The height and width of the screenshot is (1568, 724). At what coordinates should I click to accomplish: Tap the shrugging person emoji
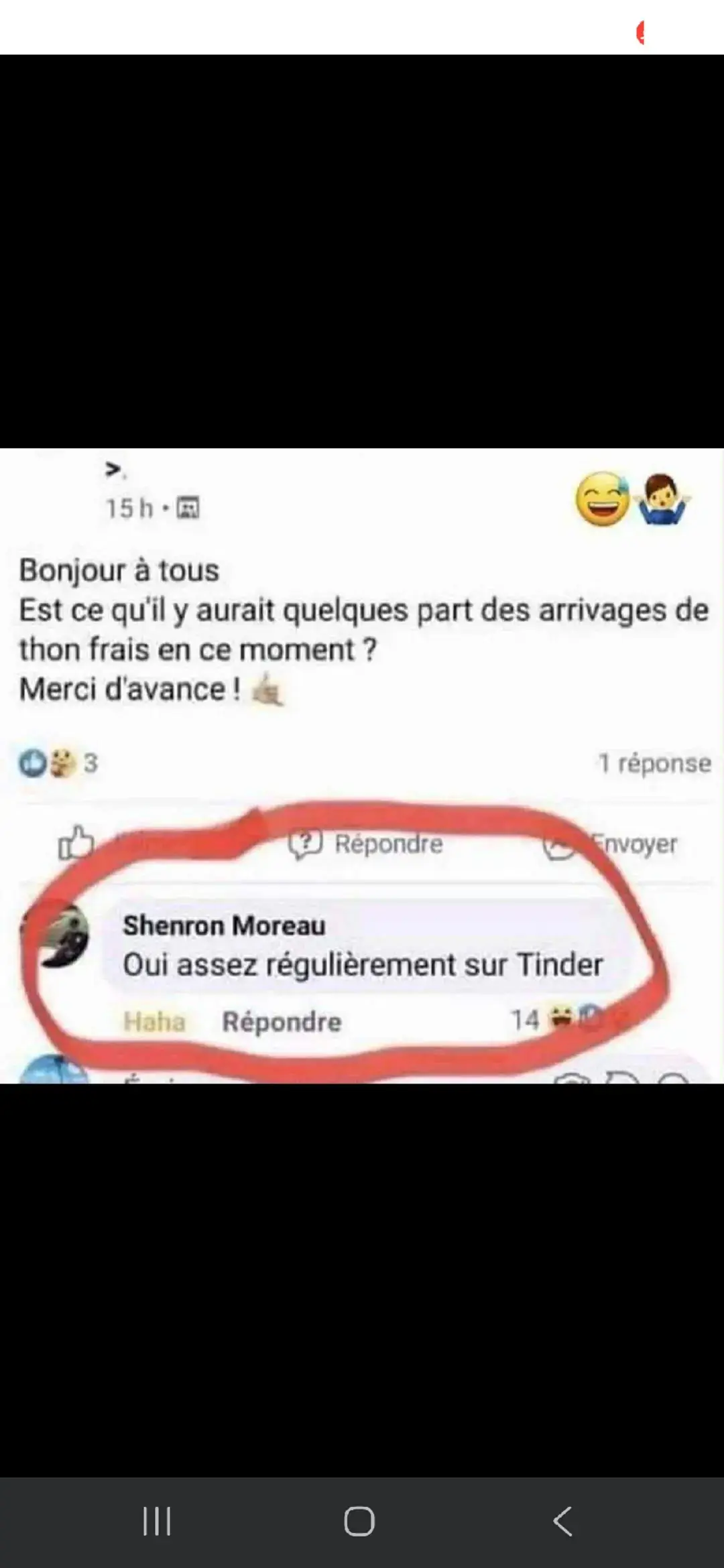tap(662, 500)
